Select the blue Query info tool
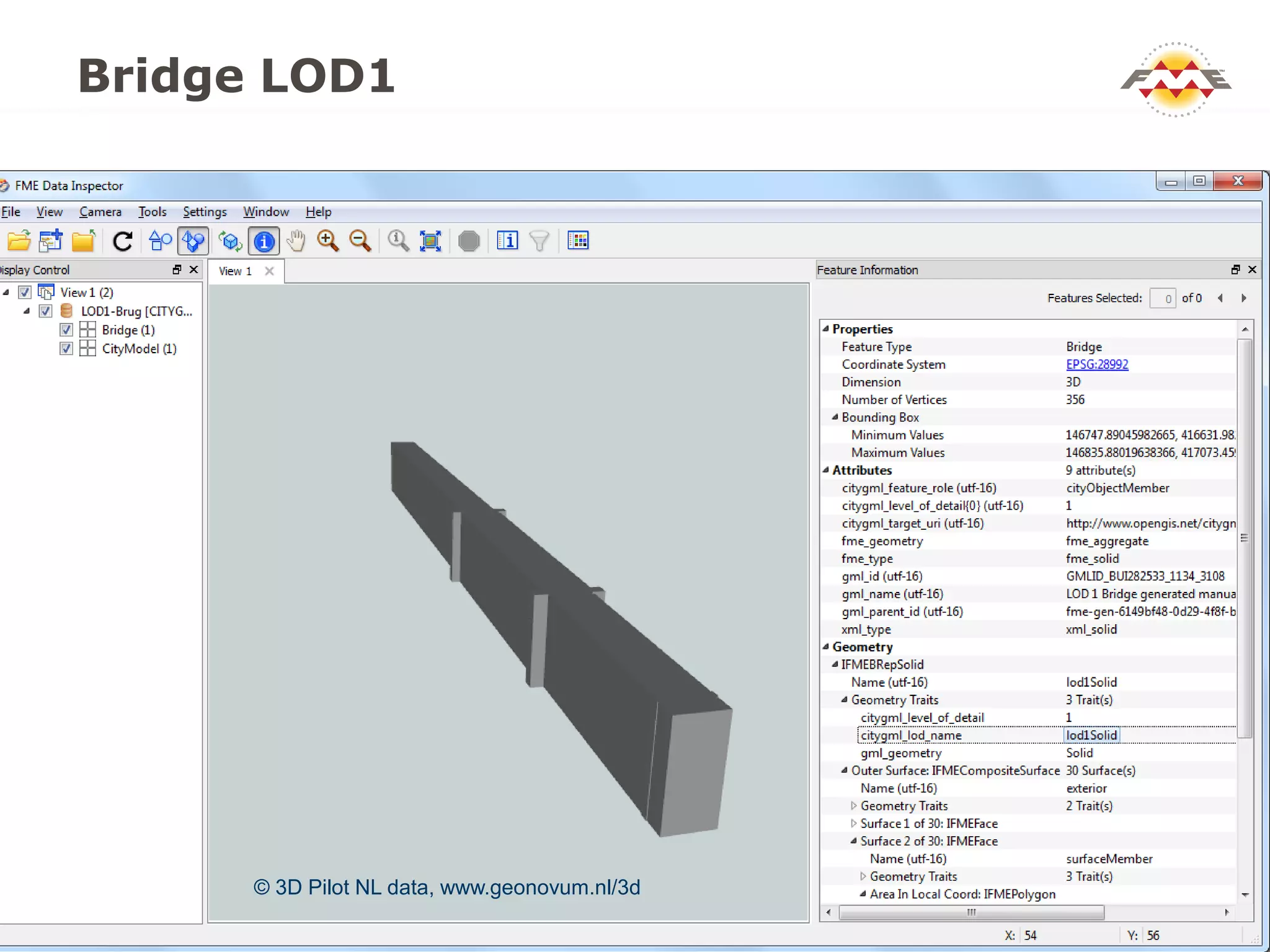Screen dimensions: 1270x952 point(264,240)
